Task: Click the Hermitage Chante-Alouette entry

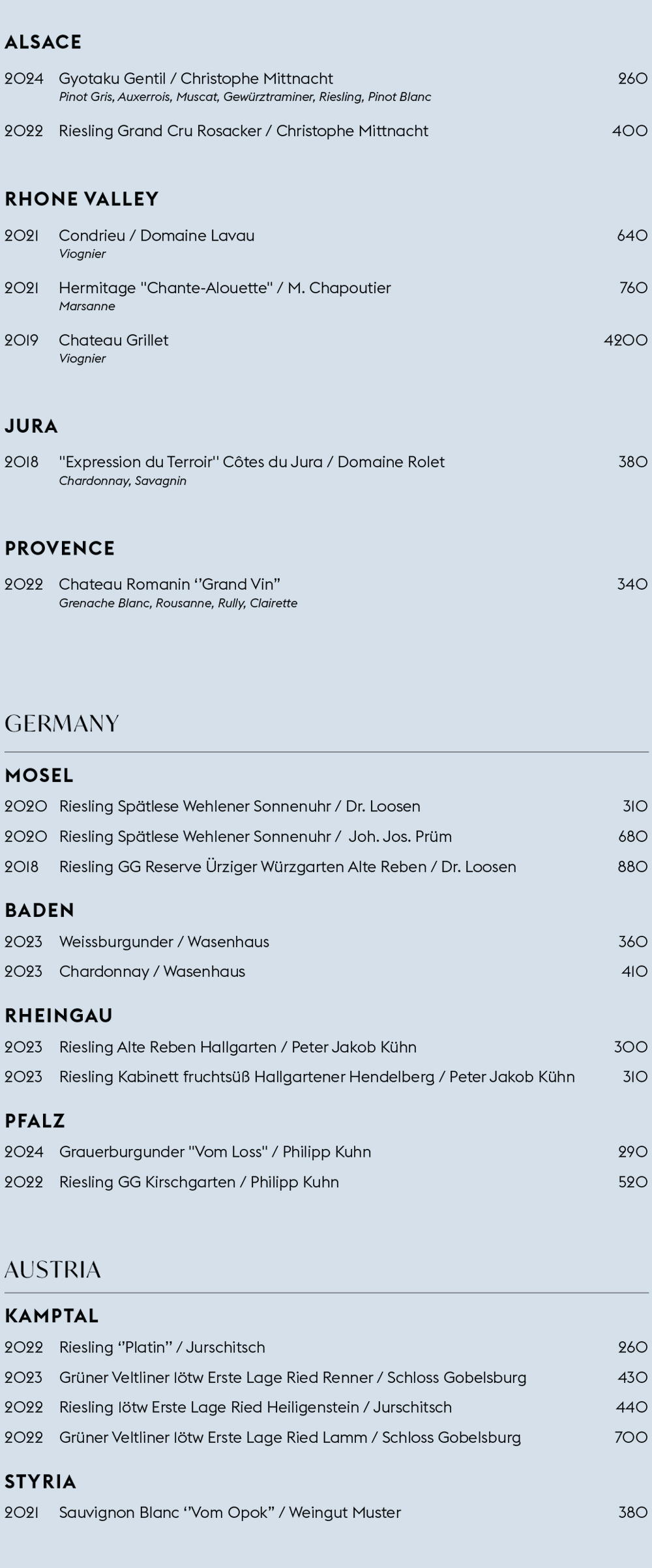Action: coord(224,288)
